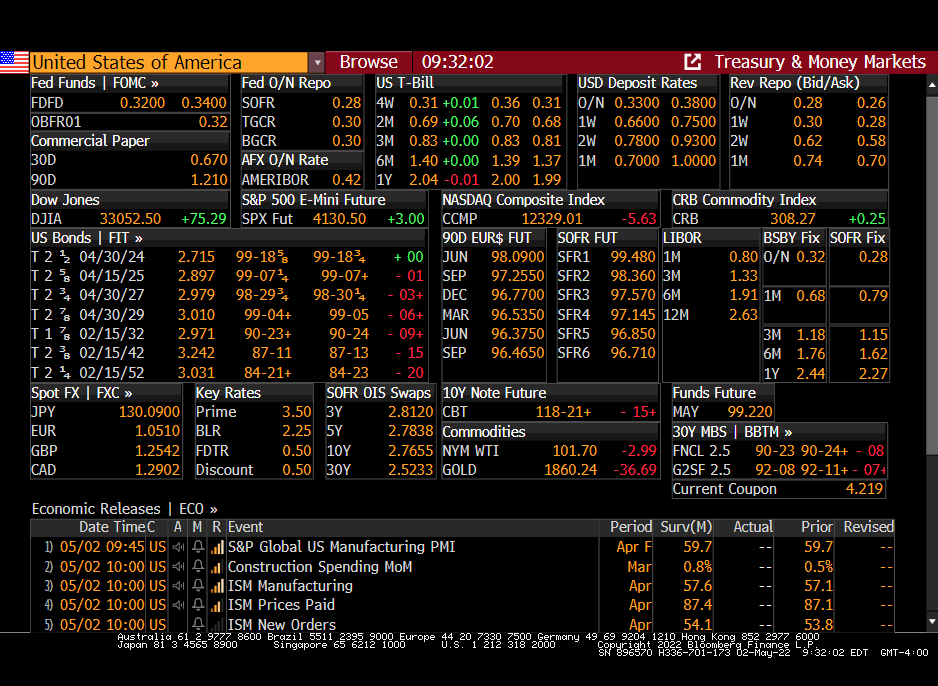Click the Current Coupon 4.219 value
This screenshot has height=686, width=938.
pyautogui.click(x=864, y=489)
